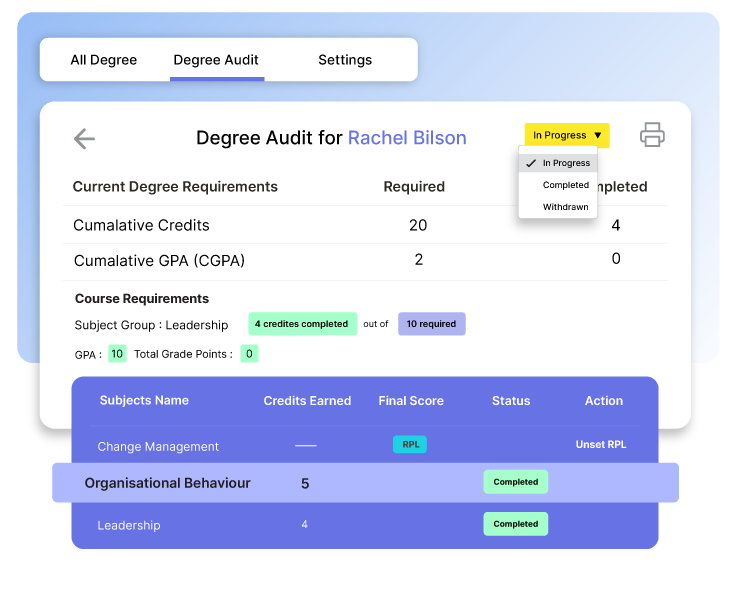The height and width of the screenshot is (590, 740).
Task: Open the Degree Audit tab
Action: (216, 60)
